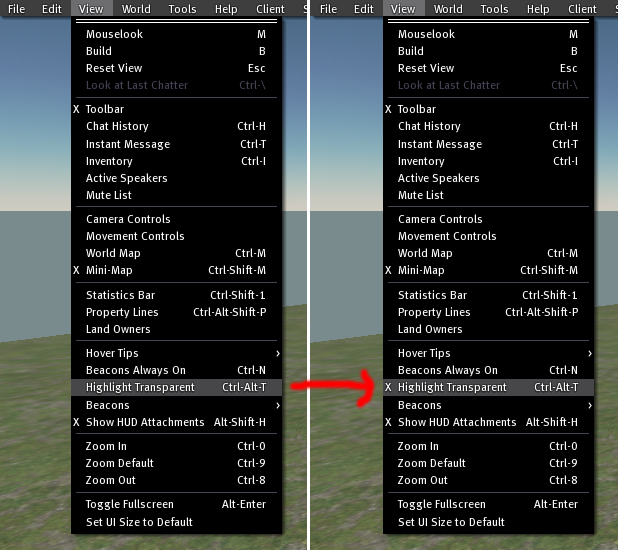Image resolution: width=618 pixels, height=550 pixels.
Task: Enable unchecked Highlight Transparent in left menu
Action: coord(140,387)
